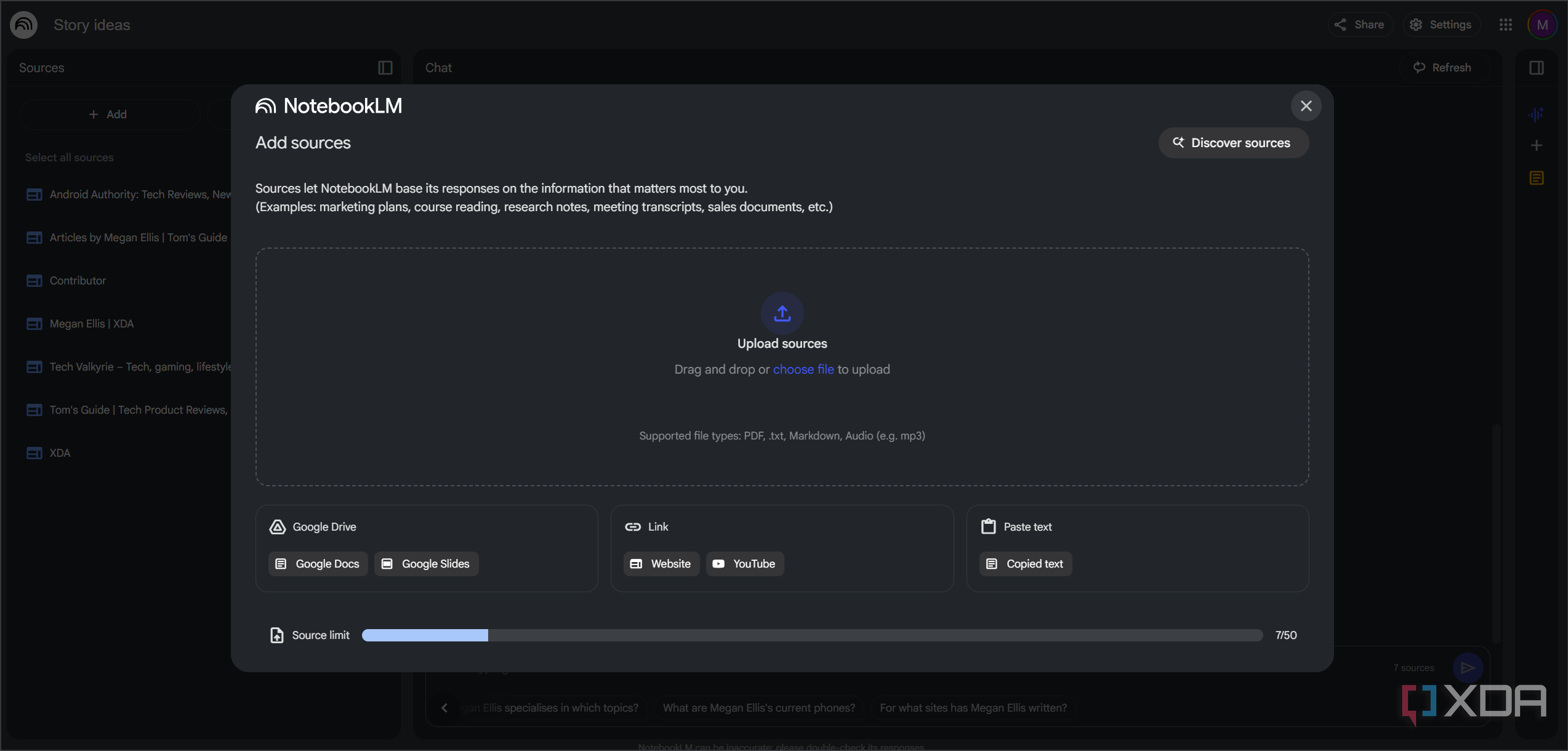This screenshot has height=751, width=1568.
Task: Click the Contributor source web icon
Action: (34, 281)
